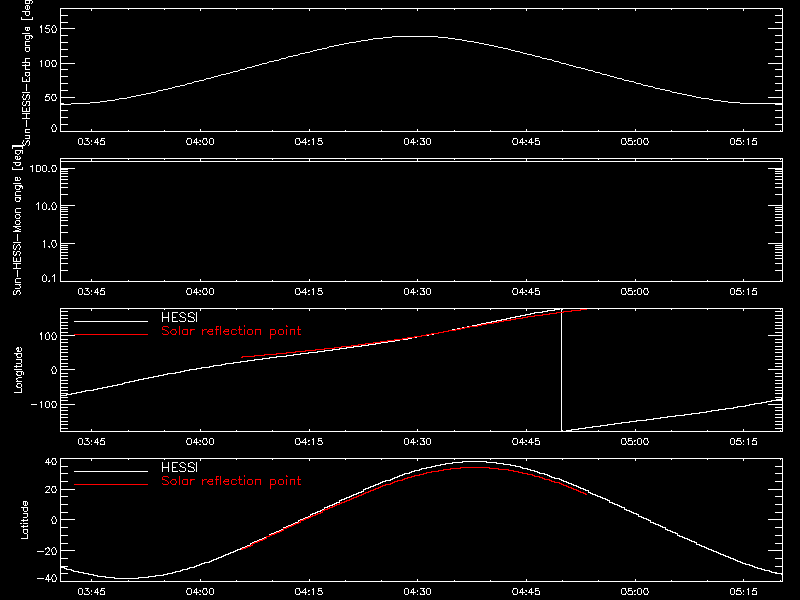The height and width of the screenshot is (600, 800).
Task: Click the 1.0 tick on Moon angle axis
Action: 49,244
